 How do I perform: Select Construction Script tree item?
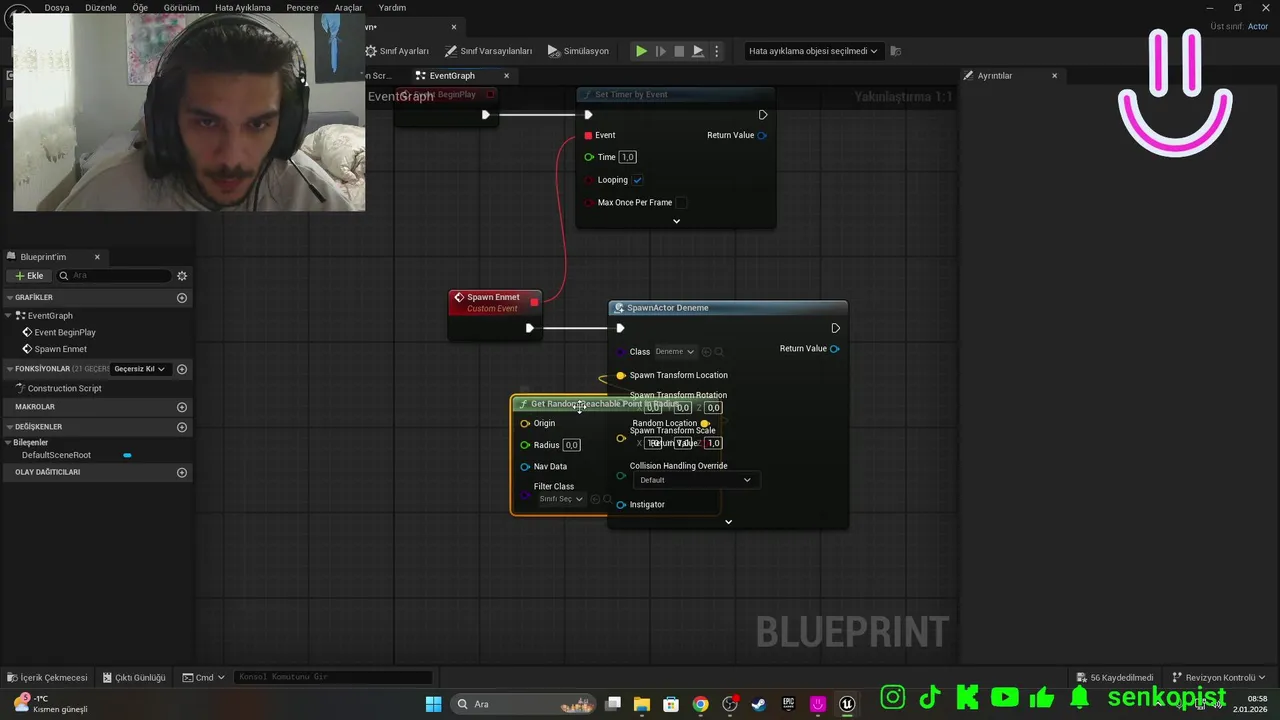[64, 388]
